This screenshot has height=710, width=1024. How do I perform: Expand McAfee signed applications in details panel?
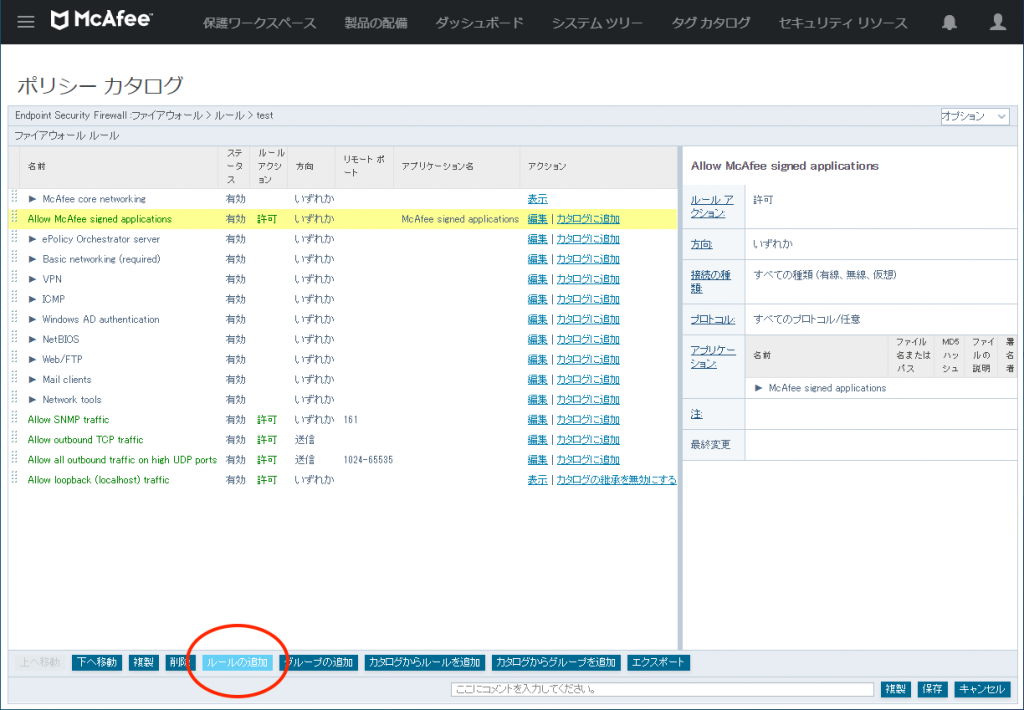(x=758, y=388)
